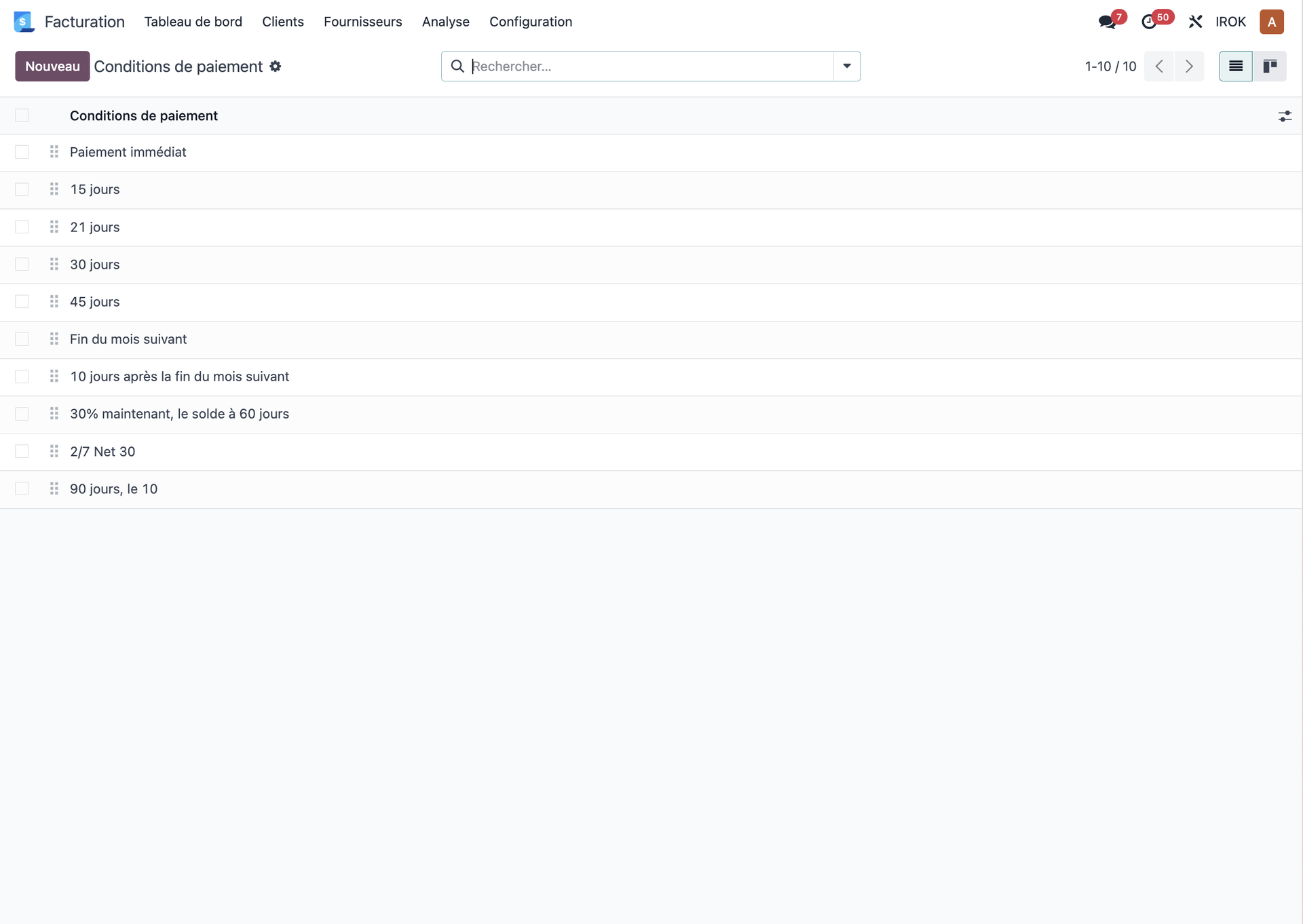The height and width of the screenshot is (924, 1303).
Task: Open the user avatar menu
Action: (1272, 22)
